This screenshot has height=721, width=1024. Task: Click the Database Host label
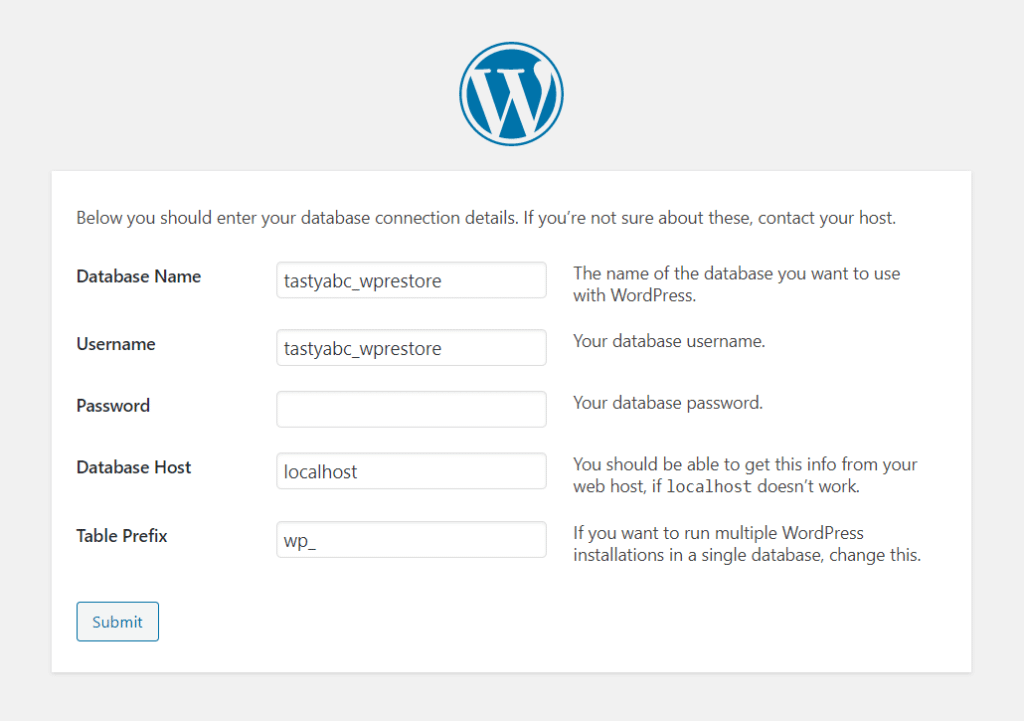click(x=133, y=467)
